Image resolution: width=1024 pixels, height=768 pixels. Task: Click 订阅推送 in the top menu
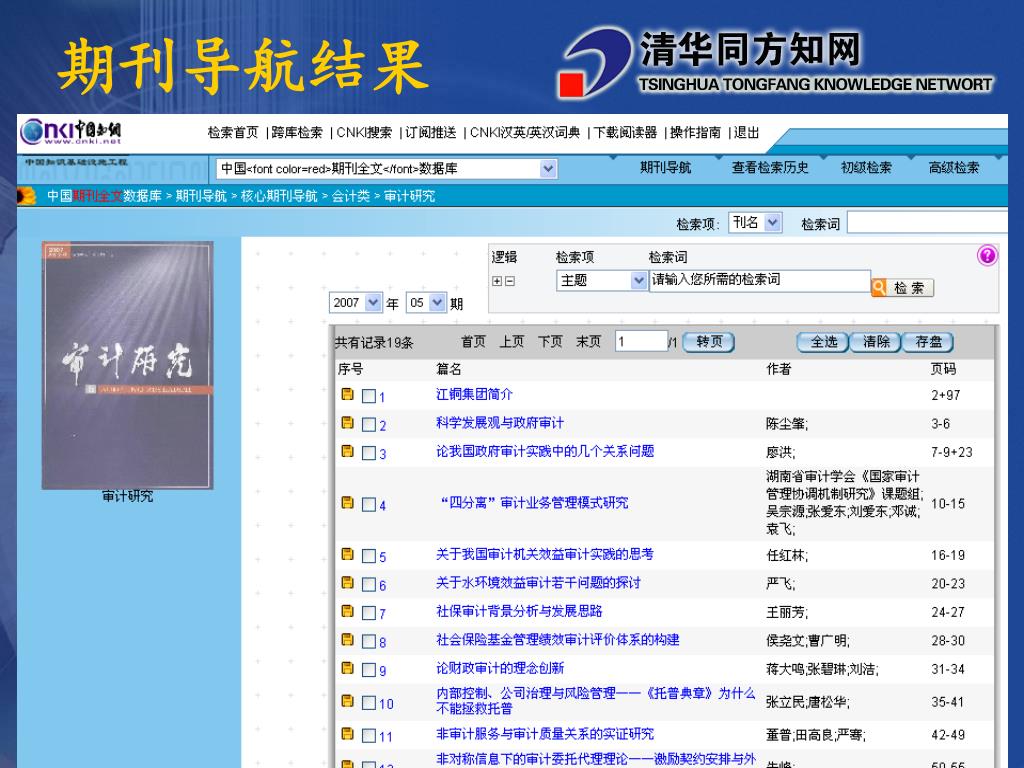(430, 133)
